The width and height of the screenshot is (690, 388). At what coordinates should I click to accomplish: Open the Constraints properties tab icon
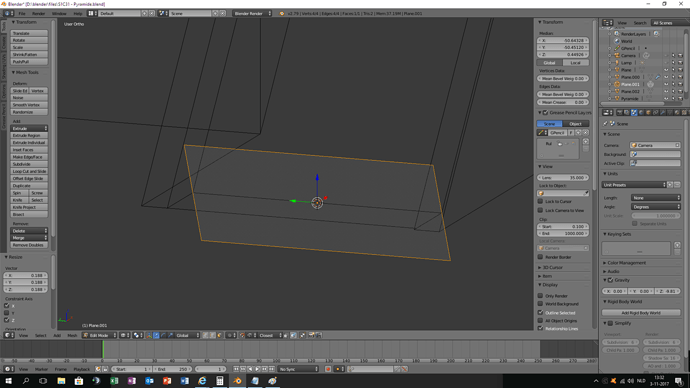point(655,113)
